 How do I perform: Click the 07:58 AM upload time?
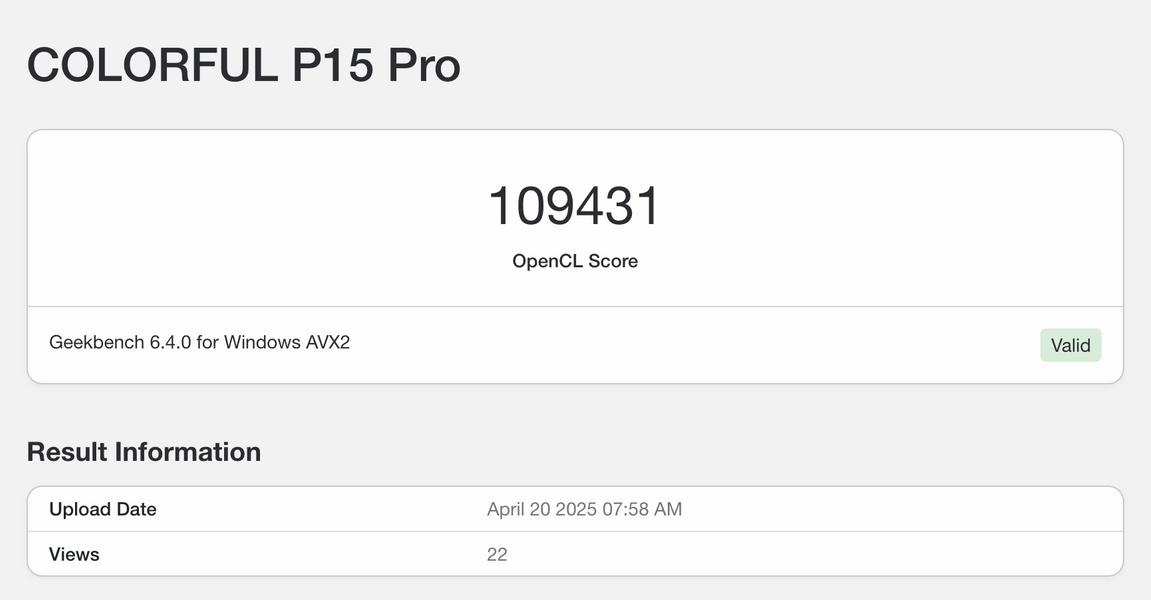(x=642, y=509)
